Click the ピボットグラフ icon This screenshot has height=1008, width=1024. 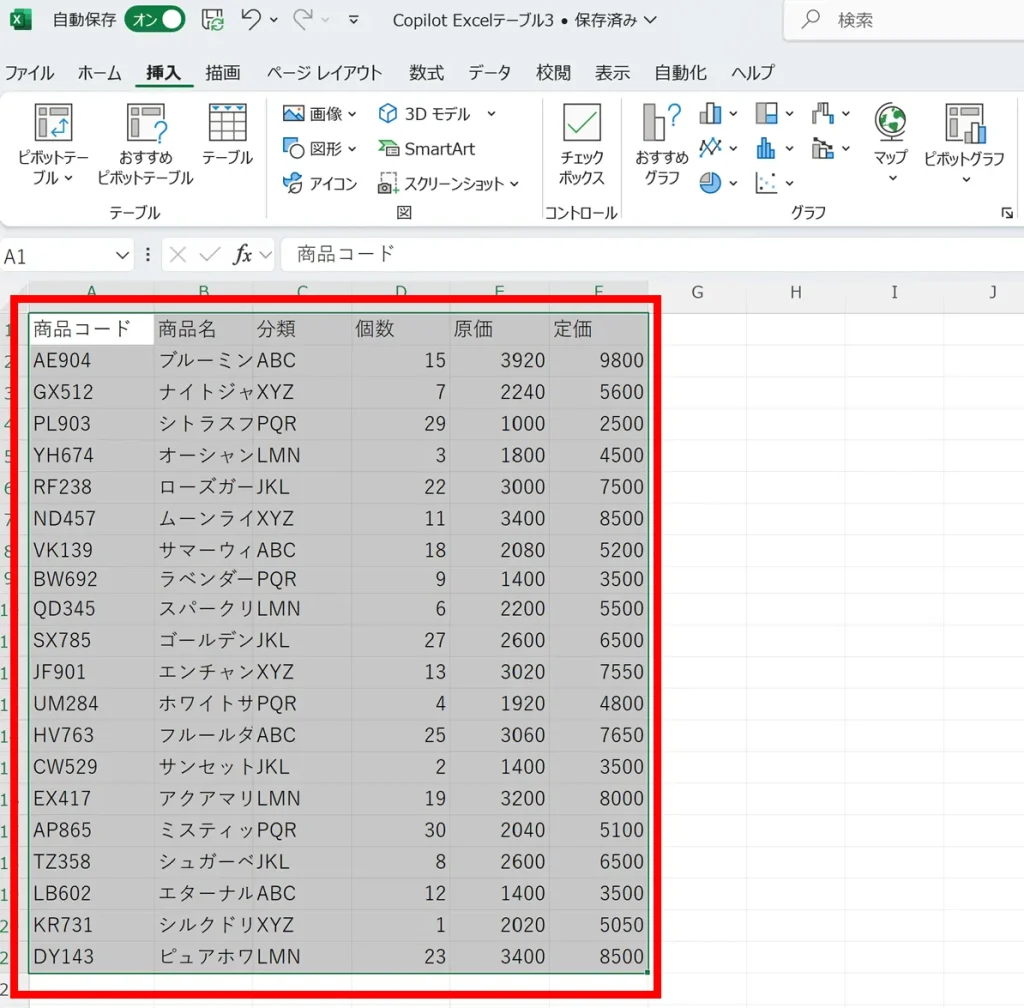pos(965,123)
